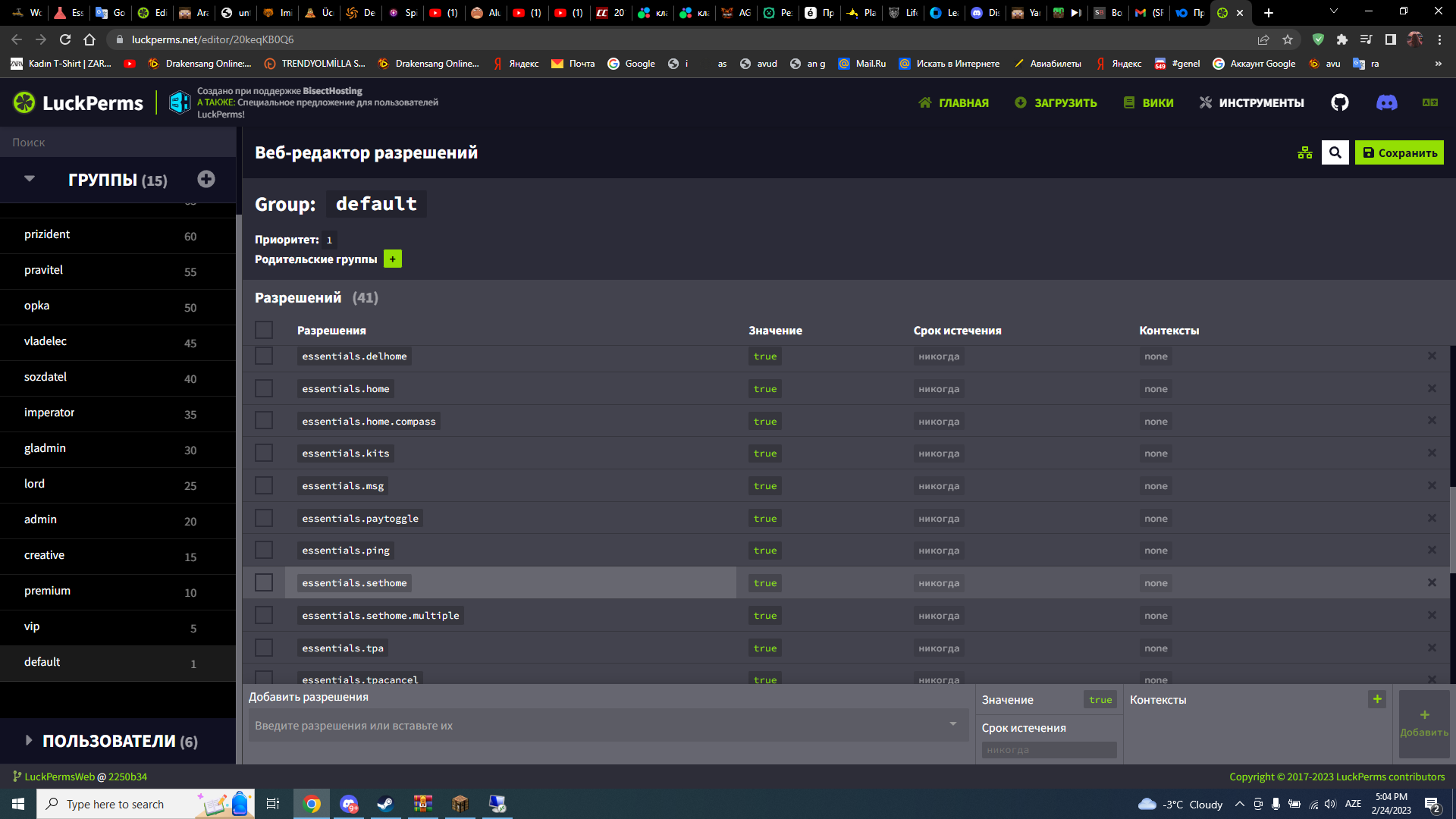Viewport: 1456px width, 819px height.
Task: Delete the essentials.kits permission row
Action: 1432,453
